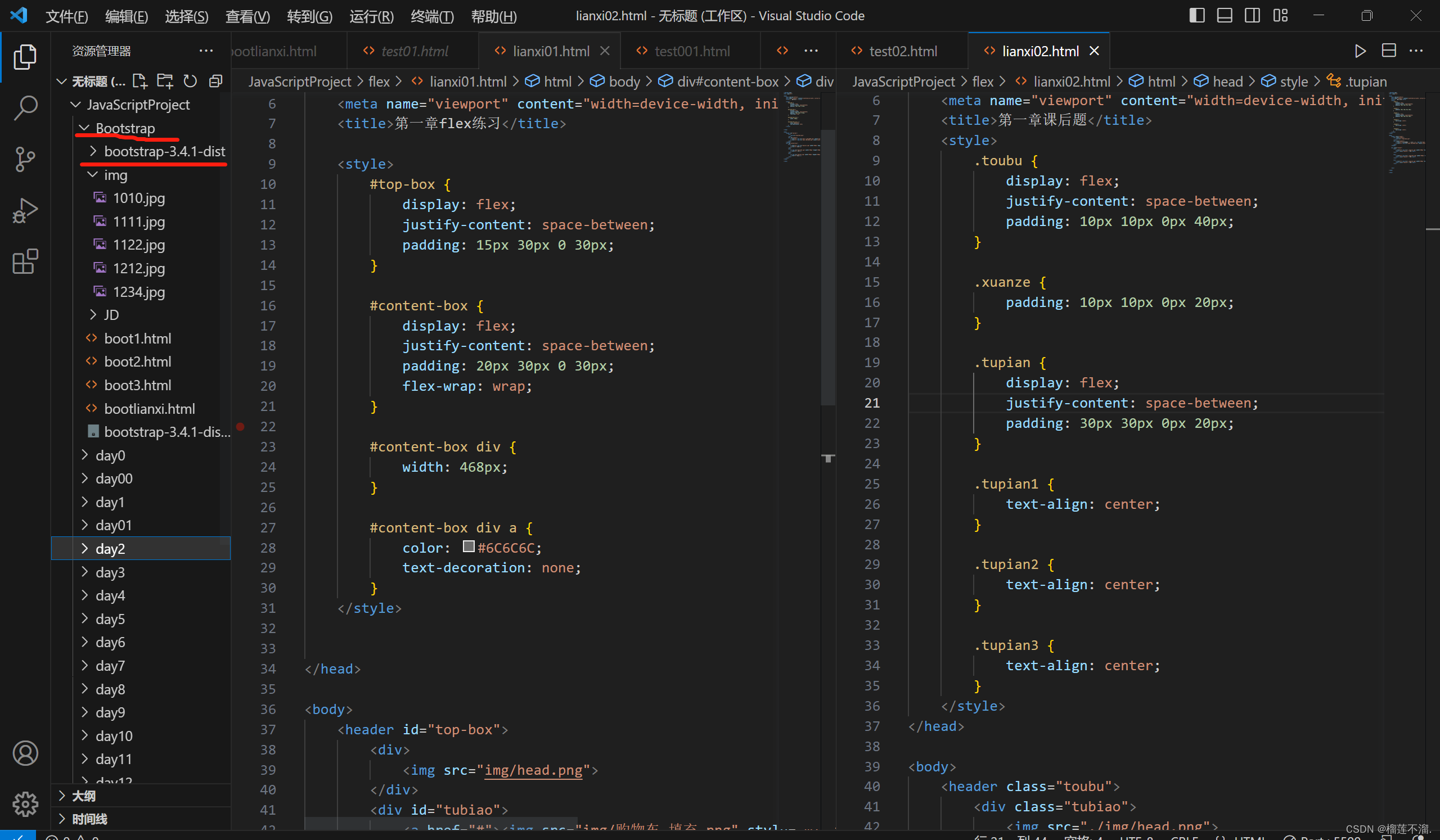The image size is (1440, 840).
Task: Expand the 大纲 outline section
Action: (83, 796)
